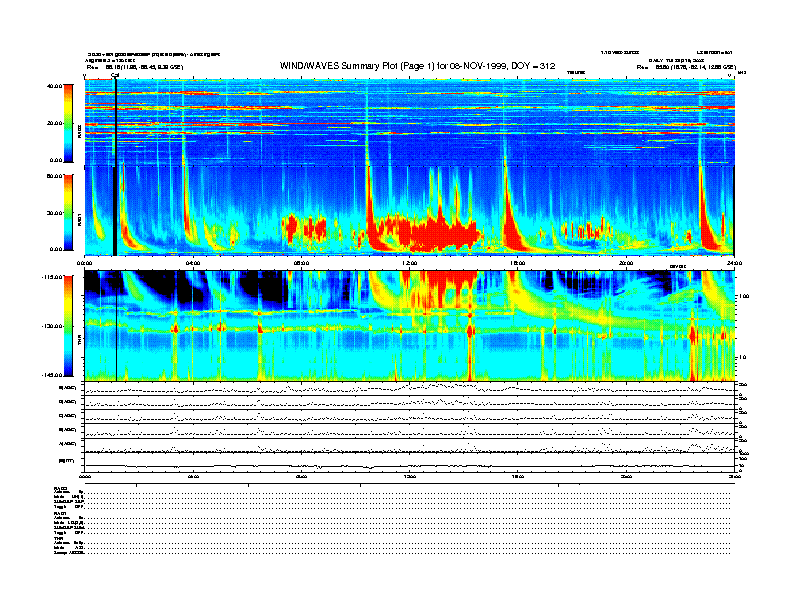This screenshot has width=792, height=612.
Task: Click the 16:00 tick label below the RAD1 panel
Action: pyautogui.click(x=518, y=263)
